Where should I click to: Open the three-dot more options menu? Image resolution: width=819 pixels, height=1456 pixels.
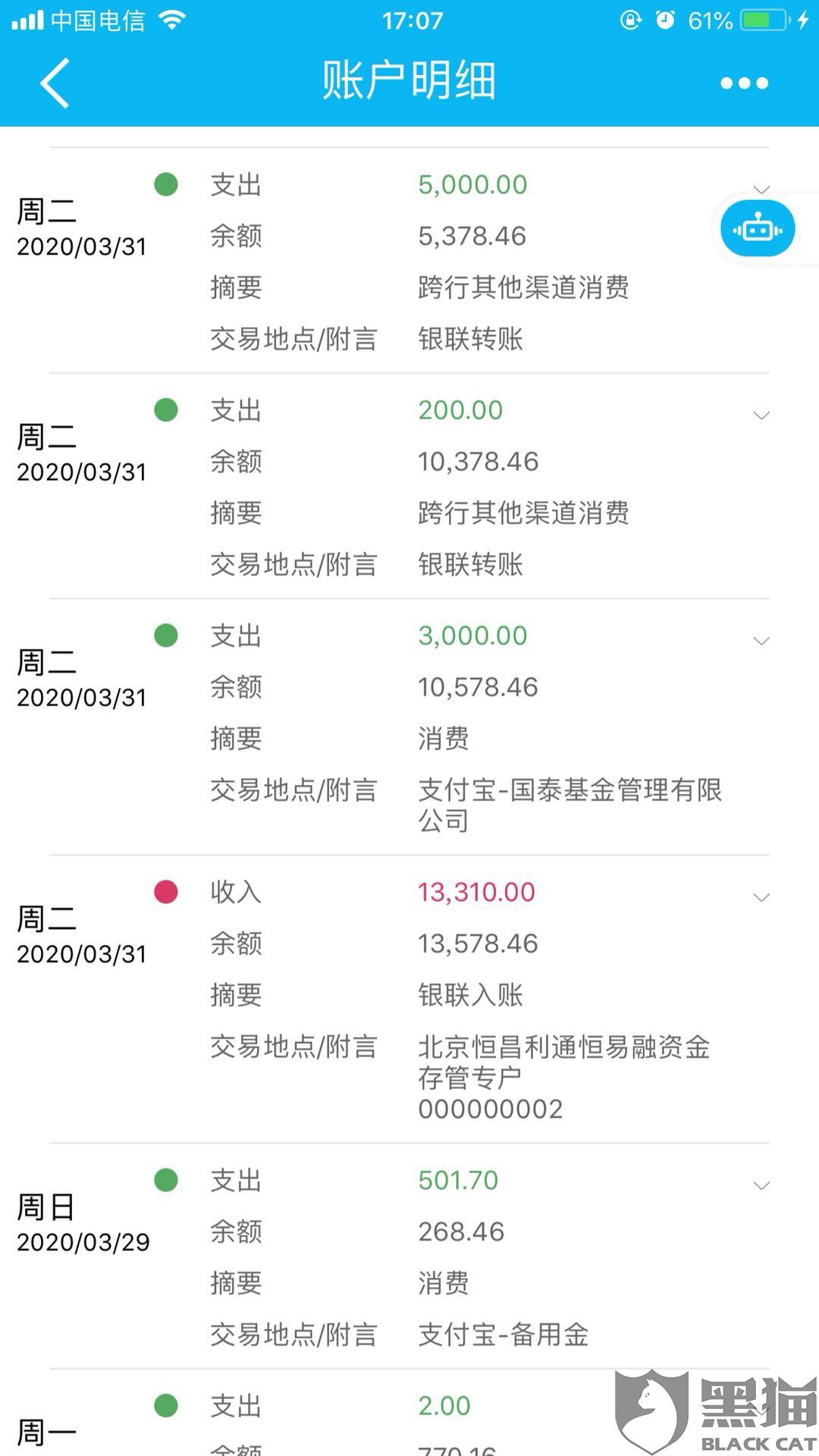click(744, 83)
